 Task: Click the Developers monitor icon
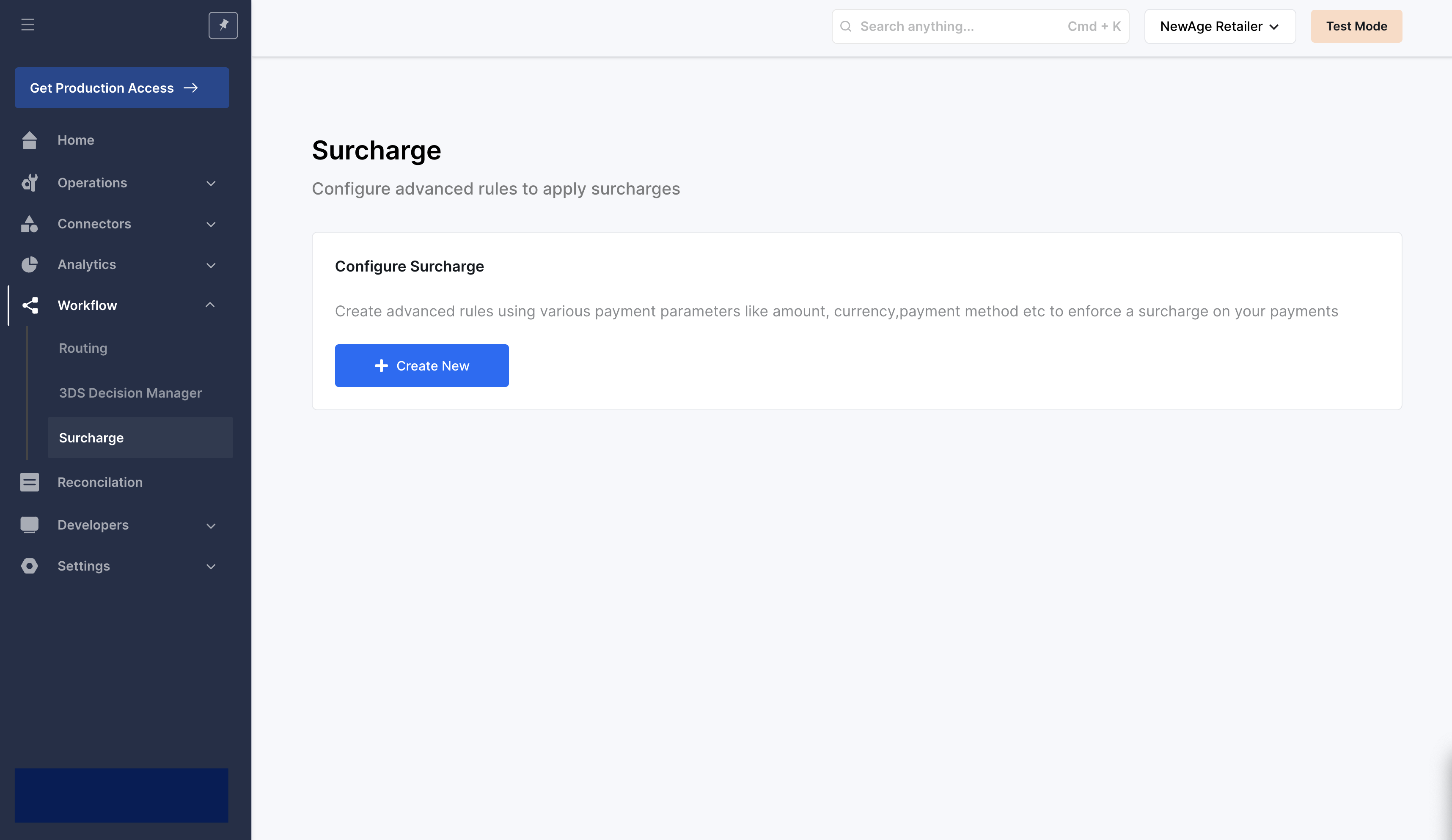[x=29, y=525]
